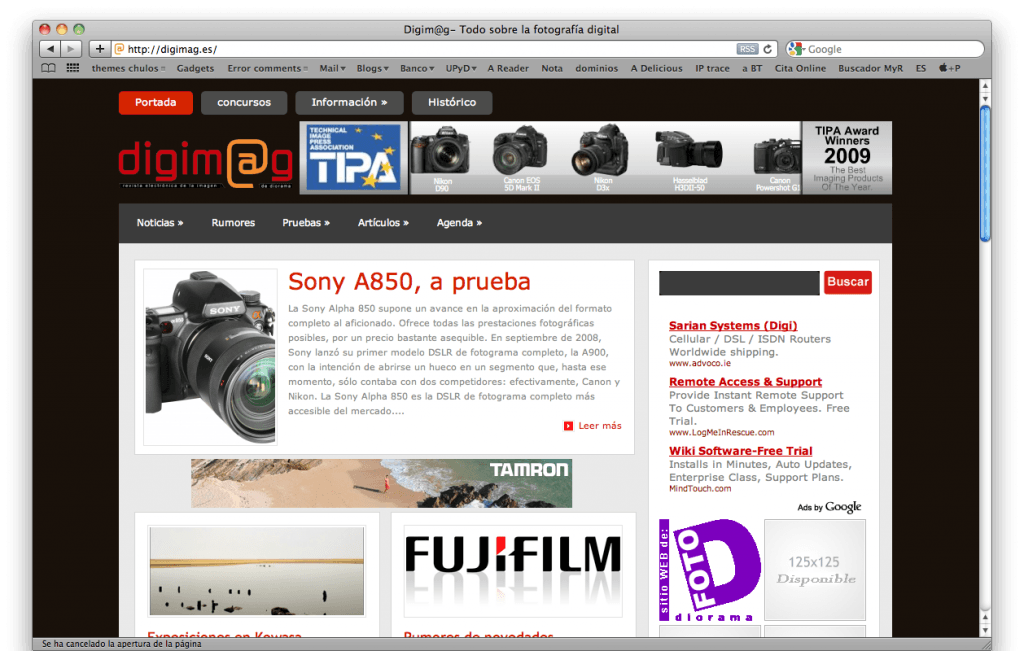The width and height of the screenshot is (1024, 651).
Task: Open the themes chulos bookmark folder
Action: [x=128, y=68]
